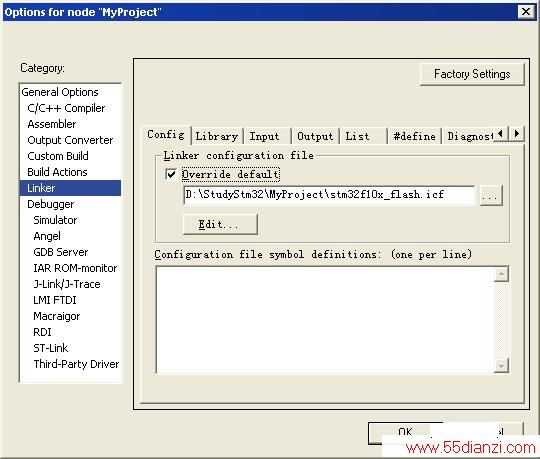Image resolution: width=540 pixels, height=459 pixels.
Task: Click the Edit... button
Action: [220, 225]
